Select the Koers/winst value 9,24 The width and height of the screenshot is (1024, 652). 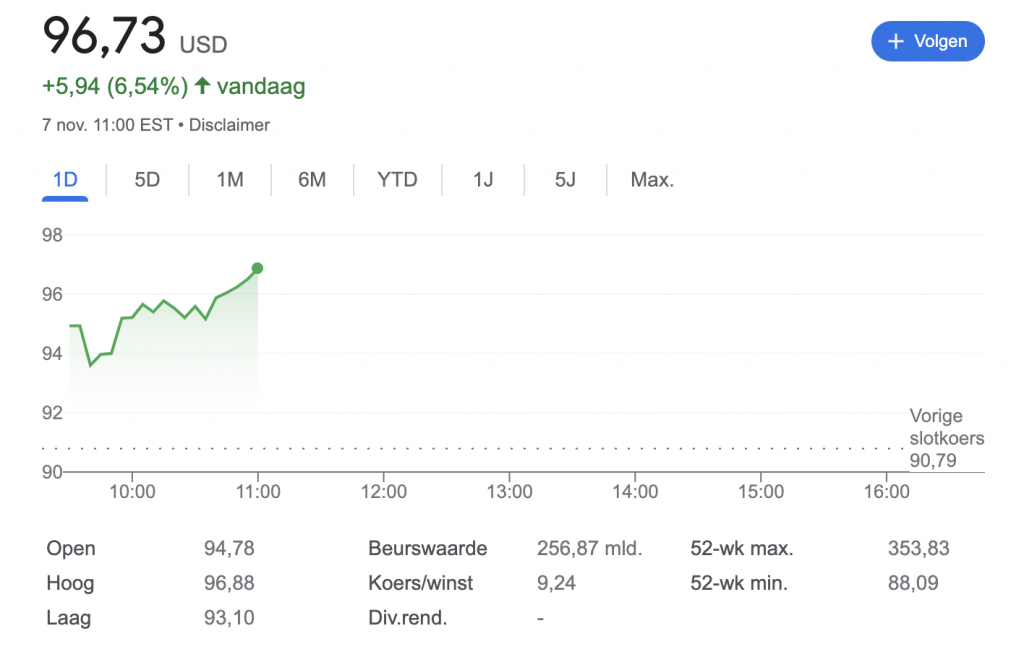pos(556,583)
